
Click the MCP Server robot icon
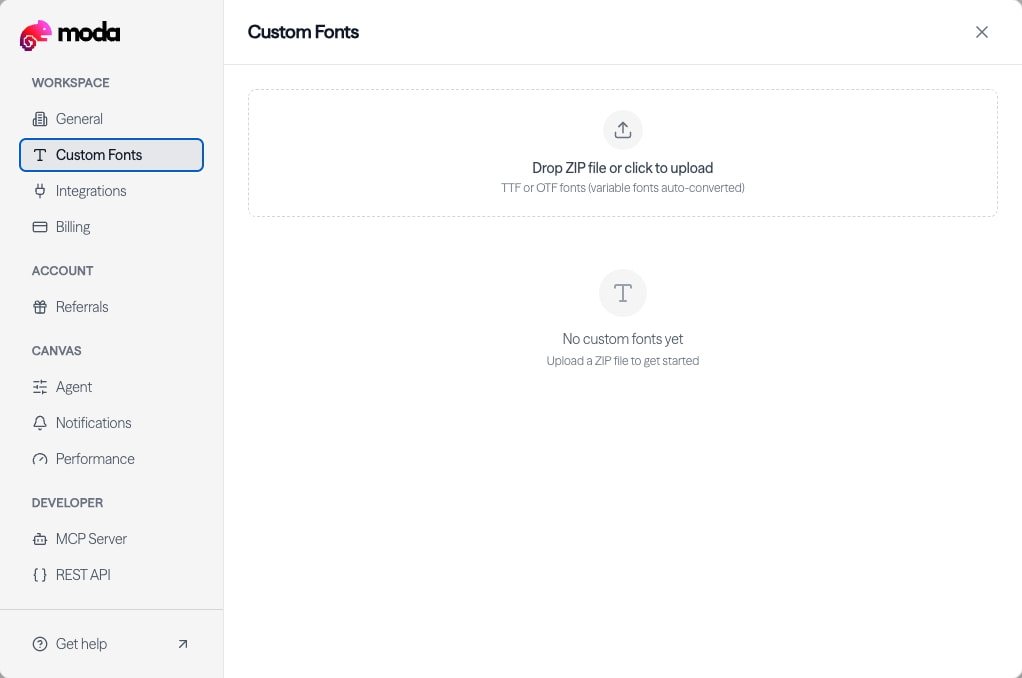[40, 539]
